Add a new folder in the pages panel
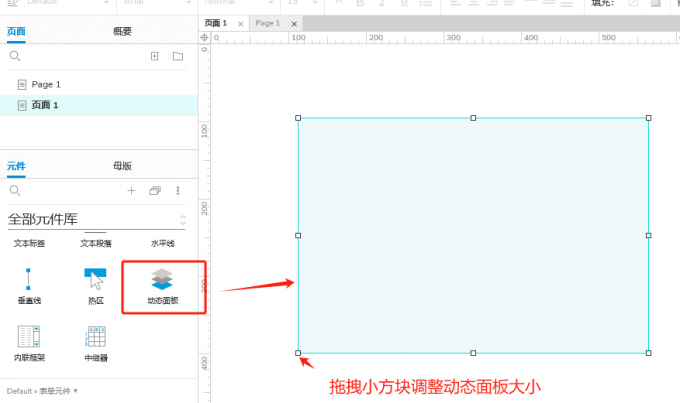This screenshot has height=403, width=680. pos(178,56)
